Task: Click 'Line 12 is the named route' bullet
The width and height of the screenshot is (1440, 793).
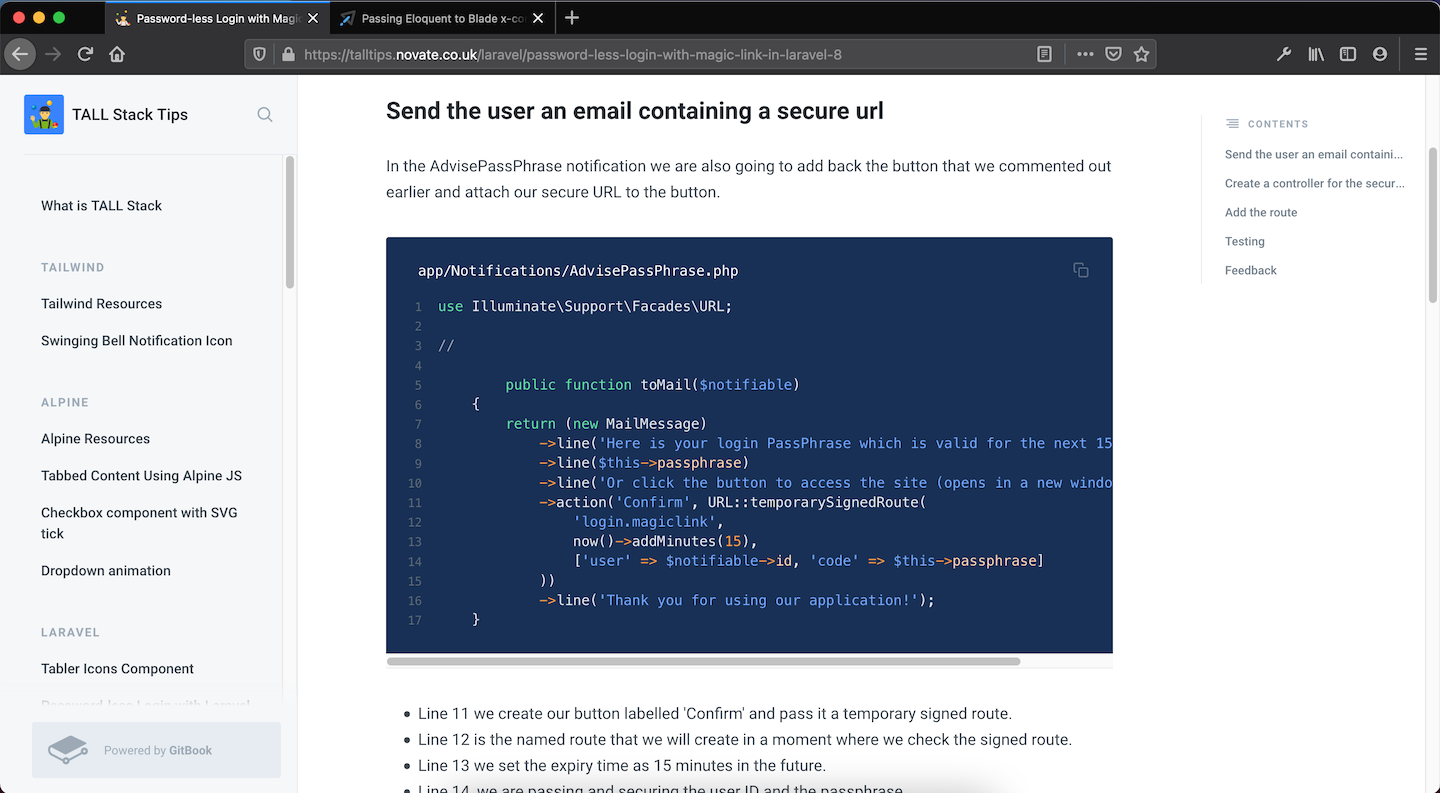Action: (x=745, y=740)
